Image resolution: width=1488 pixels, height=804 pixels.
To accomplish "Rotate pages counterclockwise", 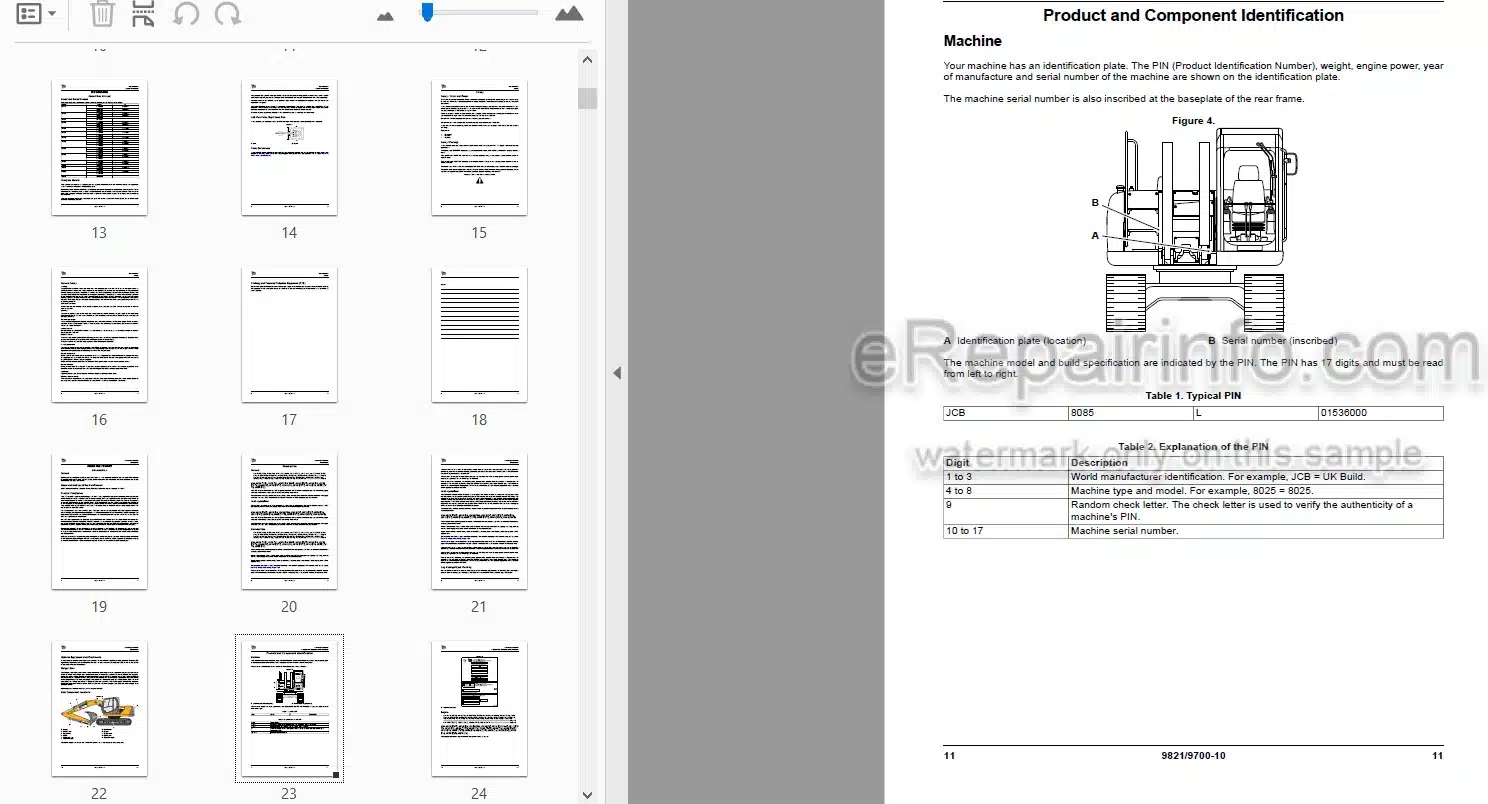I will coord(186,14).
